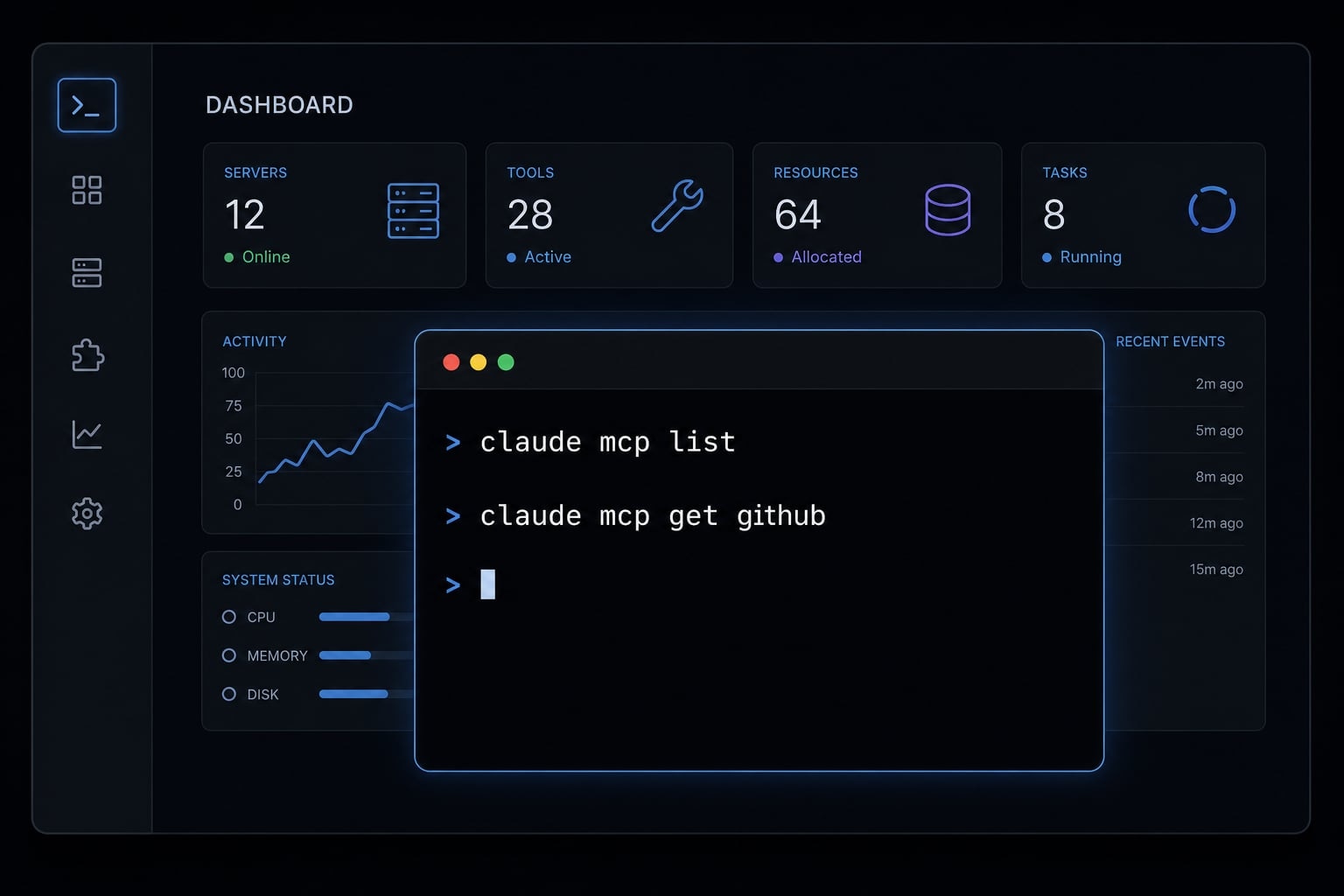Click the RESOURCES card label

(x=815, y=172)
